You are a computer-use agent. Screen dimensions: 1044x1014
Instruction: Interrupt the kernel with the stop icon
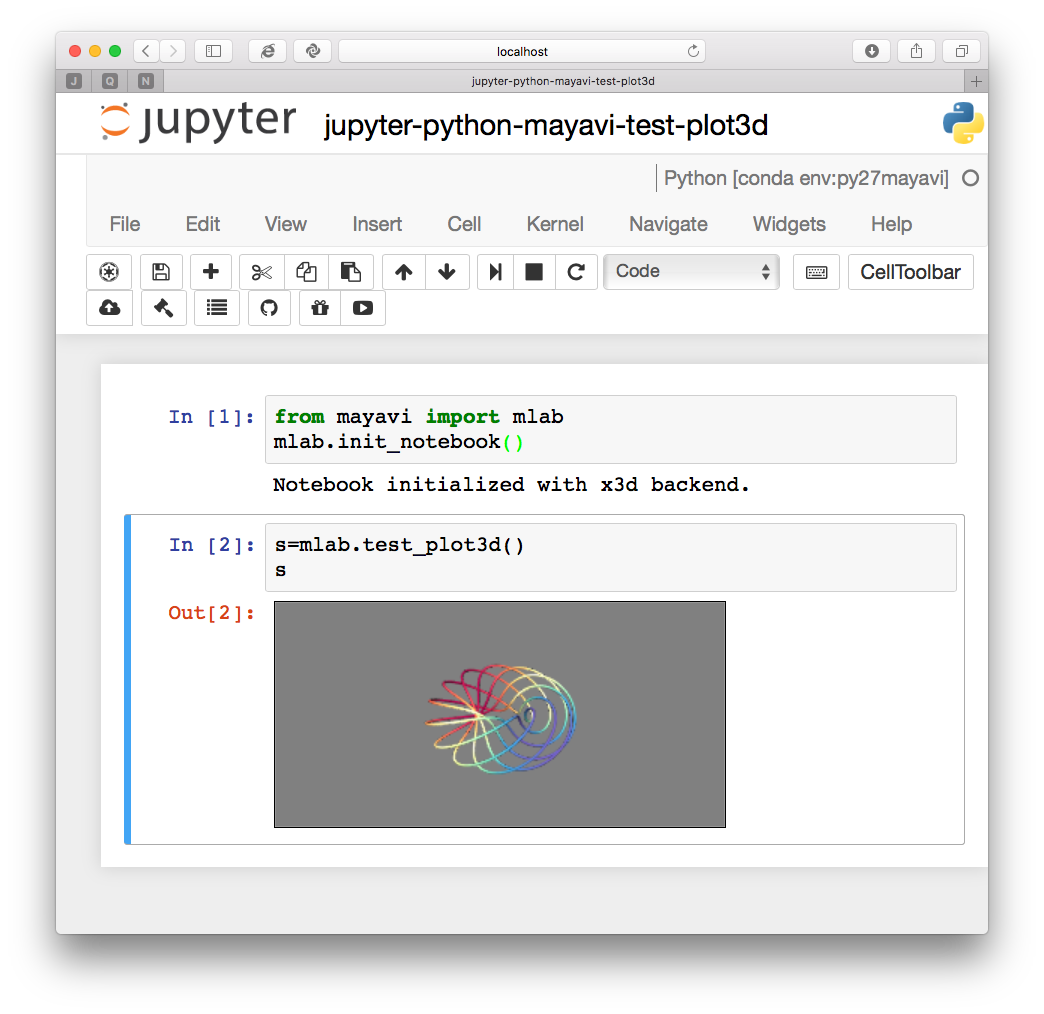[x=534, y=272]
